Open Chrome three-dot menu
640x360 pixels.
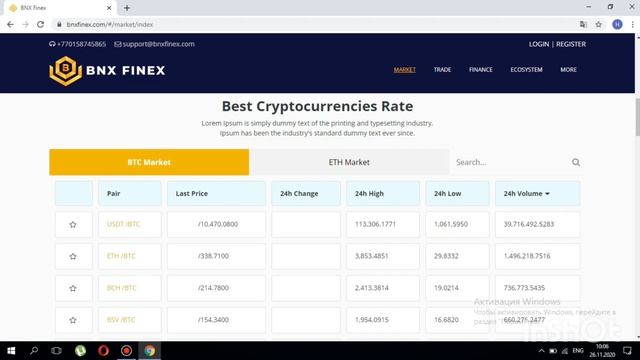(x=633, y=24)
